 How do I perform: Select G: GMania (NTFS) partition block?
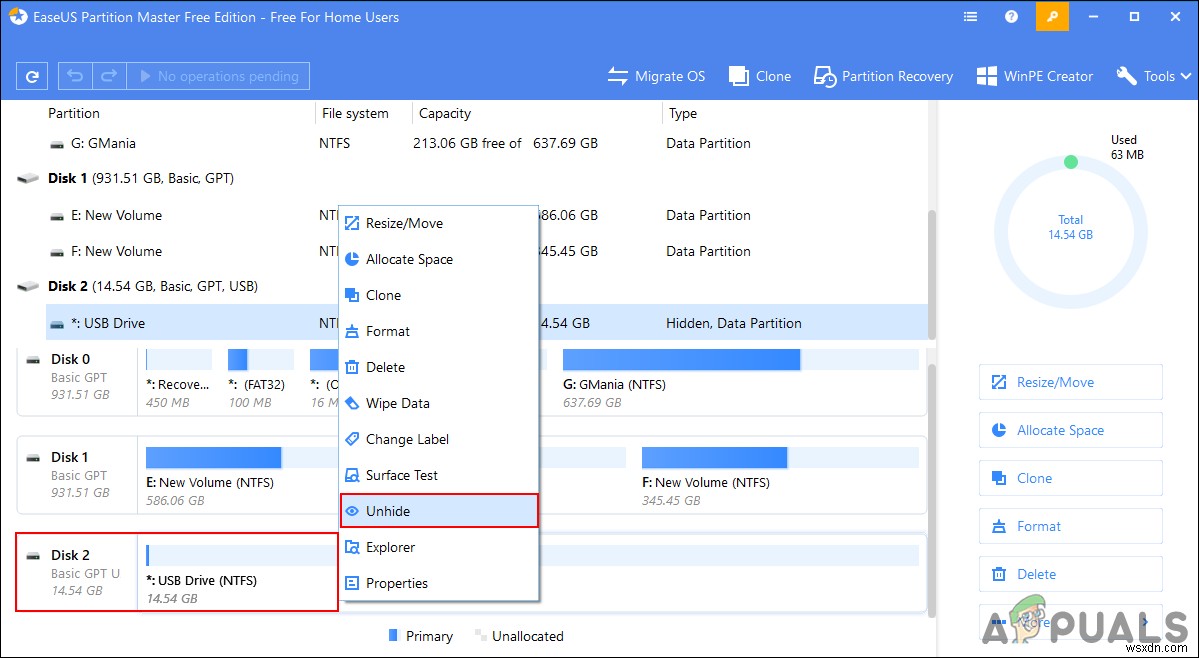pos(740,378)
